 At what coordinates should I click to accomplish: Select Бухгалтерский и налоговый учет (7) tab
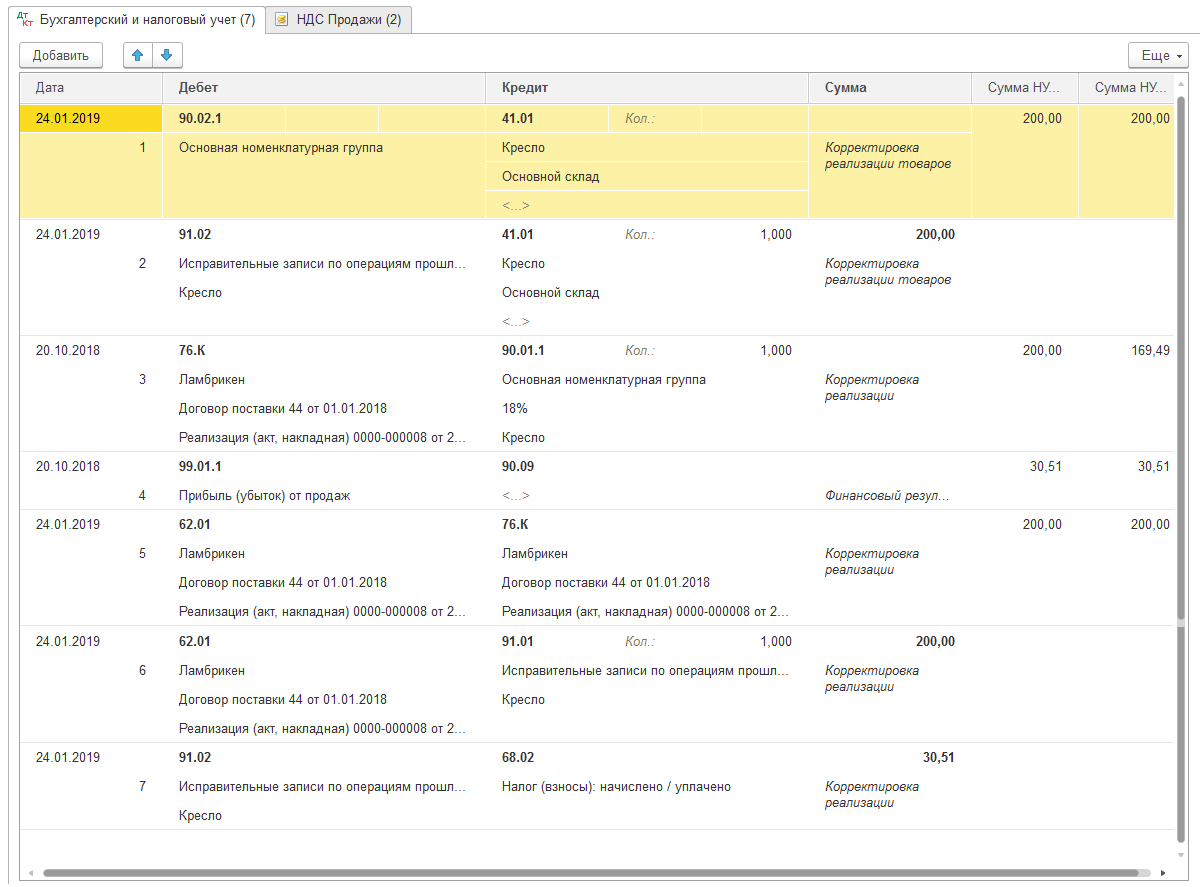point(138,20)
